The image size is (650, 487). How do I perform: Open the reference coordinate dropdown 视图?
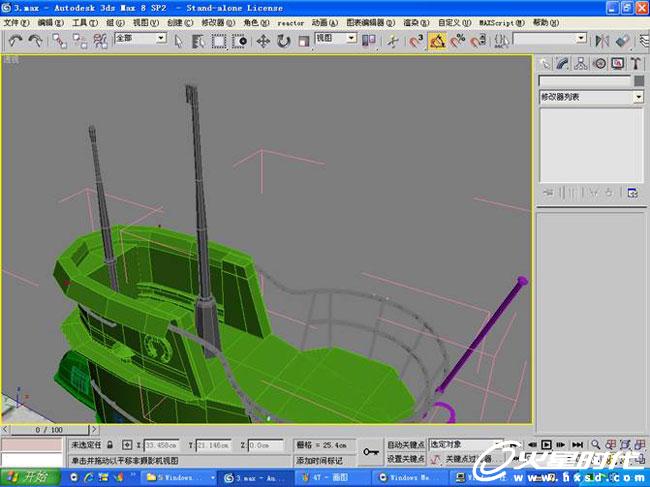tap(351, 39)
